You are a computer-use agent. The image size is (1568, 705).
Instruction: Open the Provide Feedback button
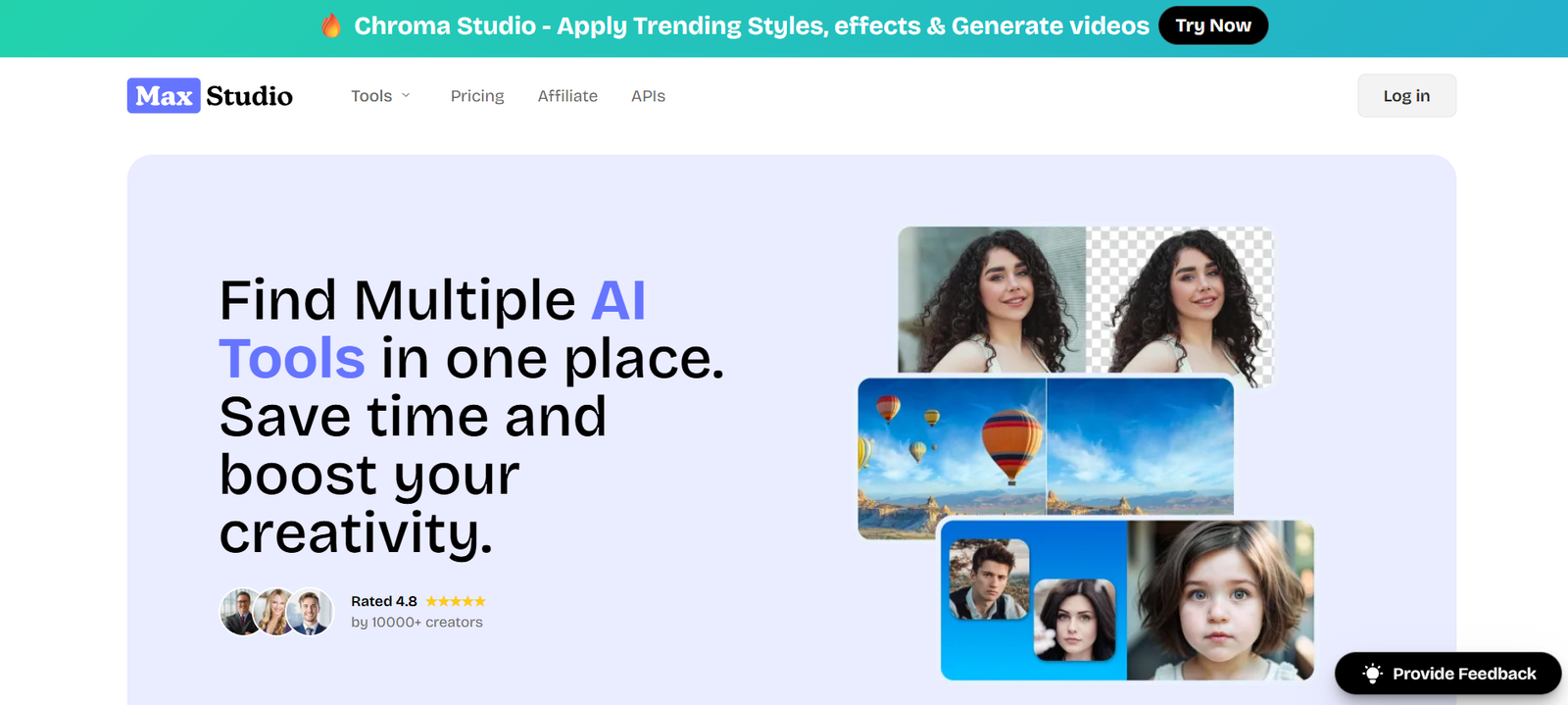pyautogui.click(x=1447, y=674)
